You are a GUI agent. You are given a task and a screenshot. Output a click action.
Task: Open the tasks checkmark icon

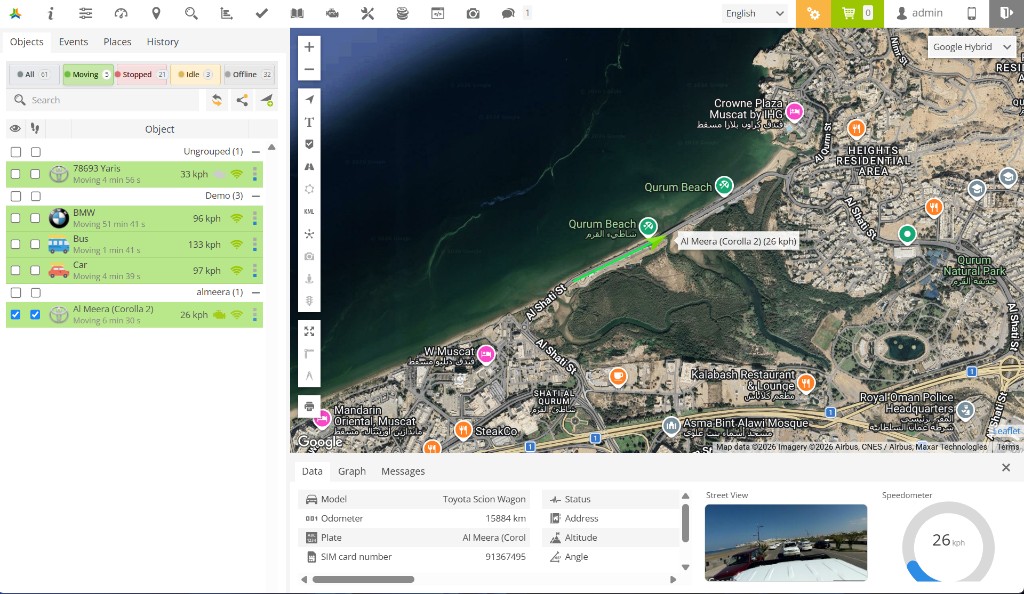click(262, 13)
